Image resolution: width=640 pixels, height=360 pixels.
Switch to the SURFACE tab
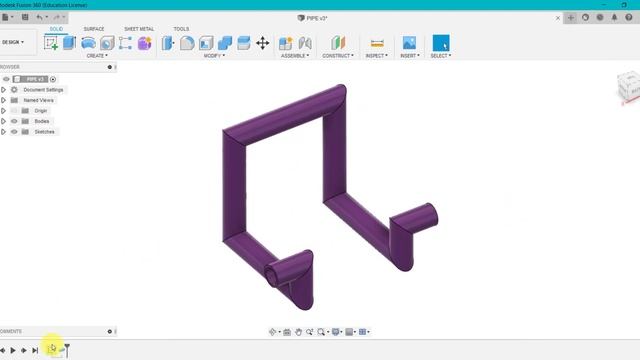click(94, 29)
